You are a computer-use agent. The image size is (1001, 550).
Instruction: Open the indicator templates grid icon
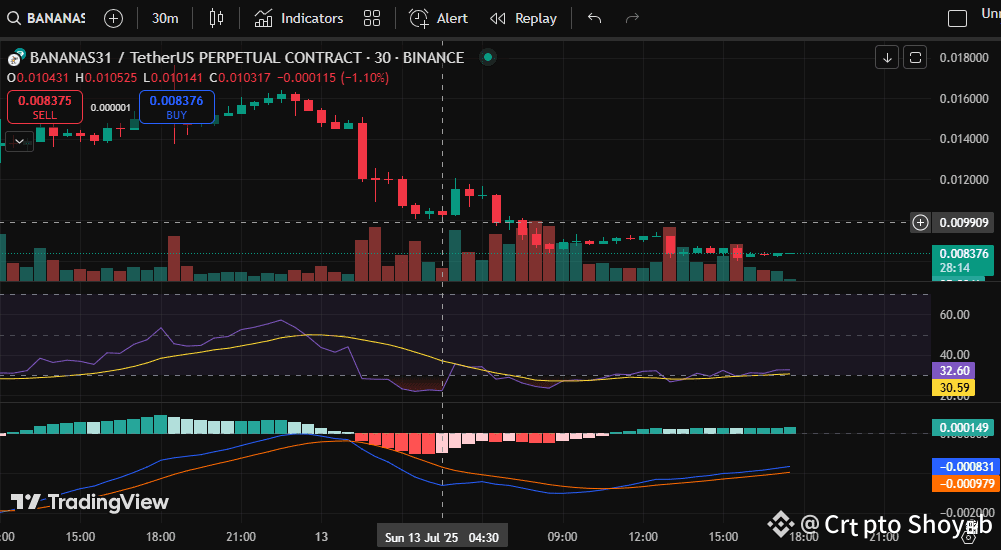372,18
